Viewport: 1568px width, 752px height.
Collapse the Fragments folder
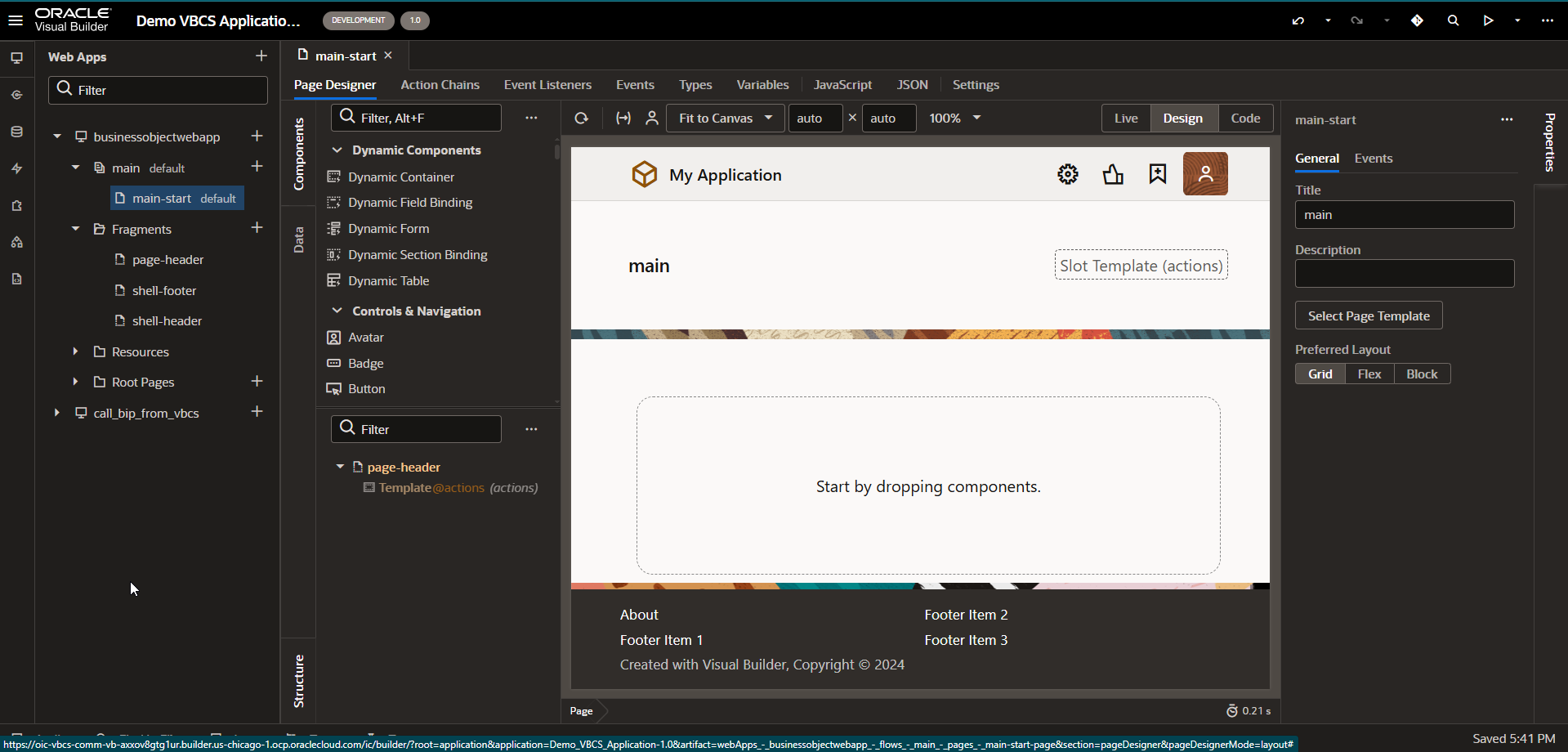[x=75, y=229]
